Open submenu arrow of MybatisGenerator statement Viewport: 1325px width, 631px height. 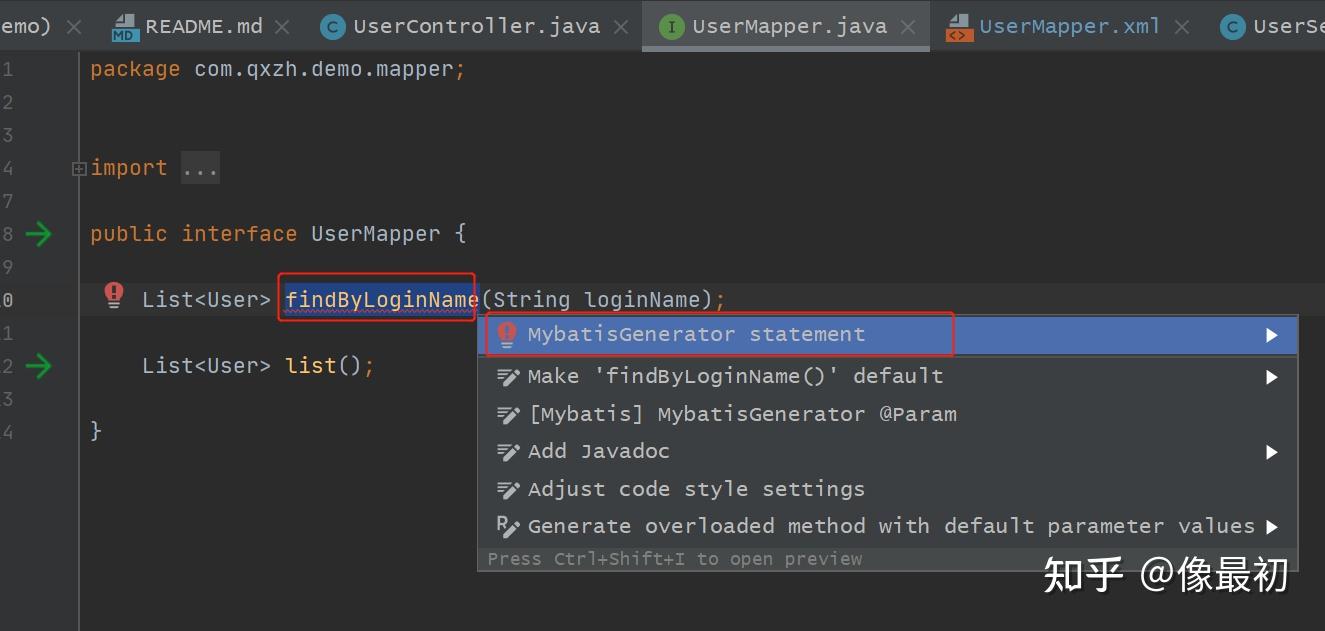pos(1271,335)
